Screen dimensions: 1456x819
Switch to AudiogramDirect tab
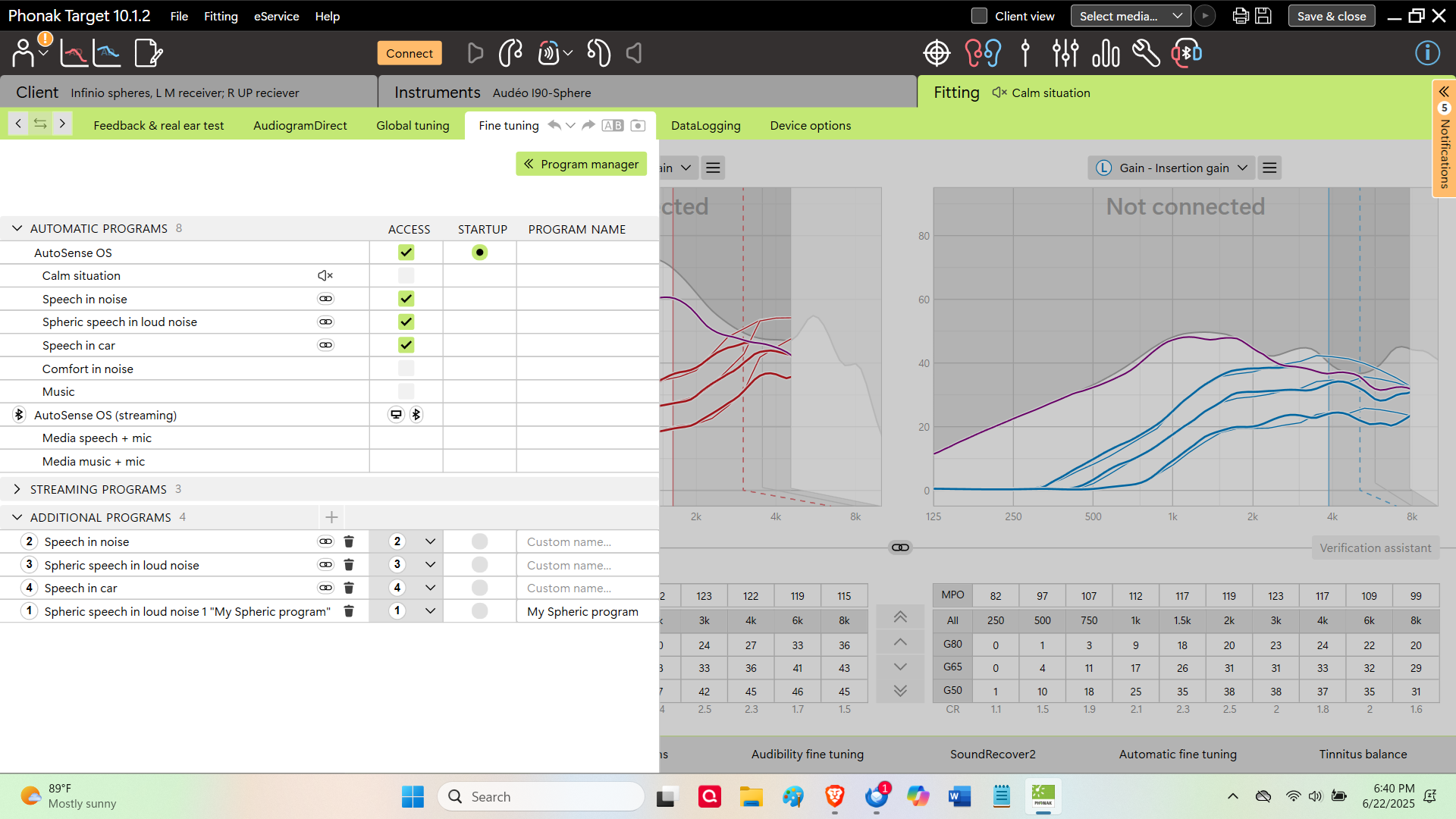click(300, 126)
